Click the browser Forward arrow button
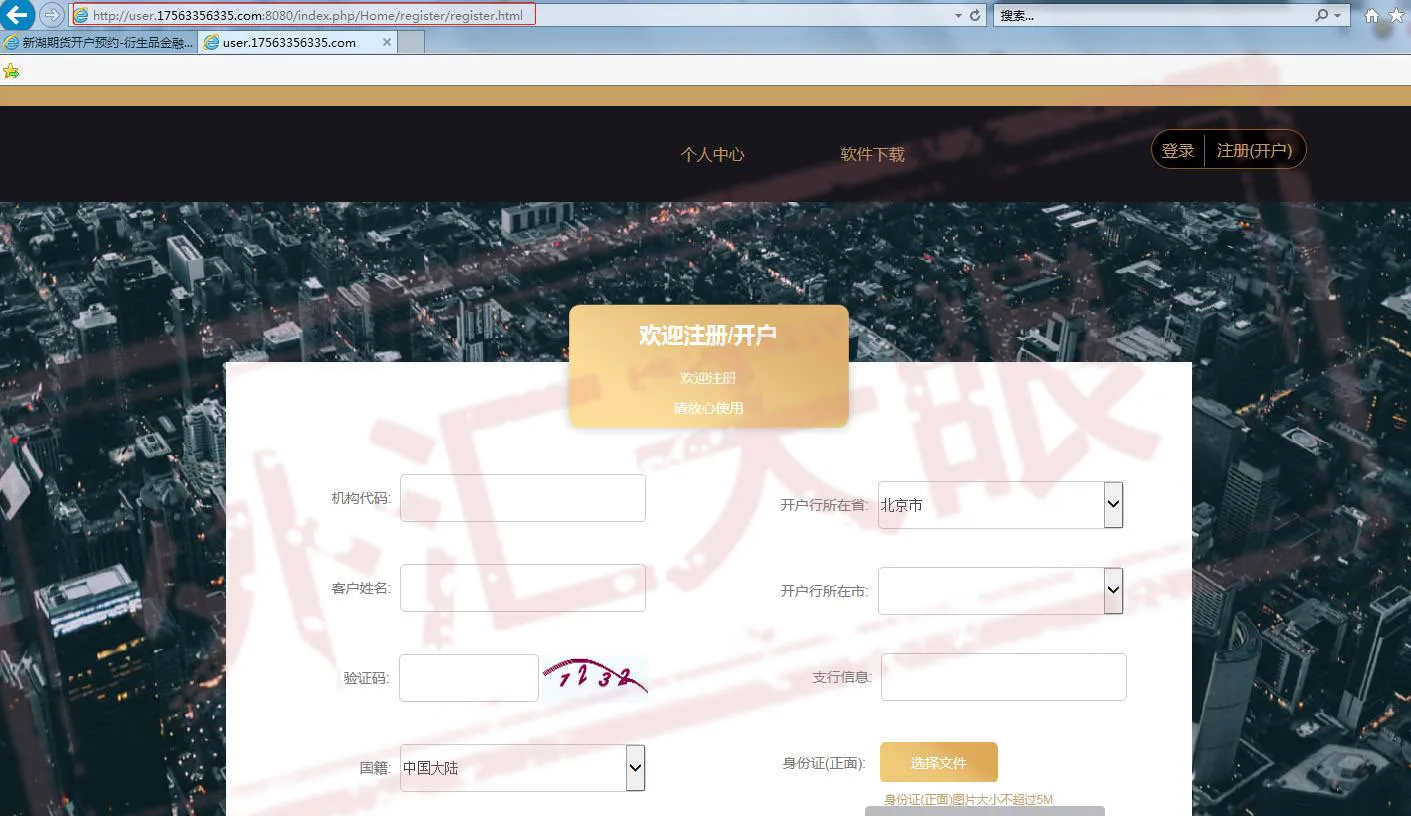Image resolution: width=1411 pixels, height=816 pixels. pyautogui.click(x=52, y=15)
